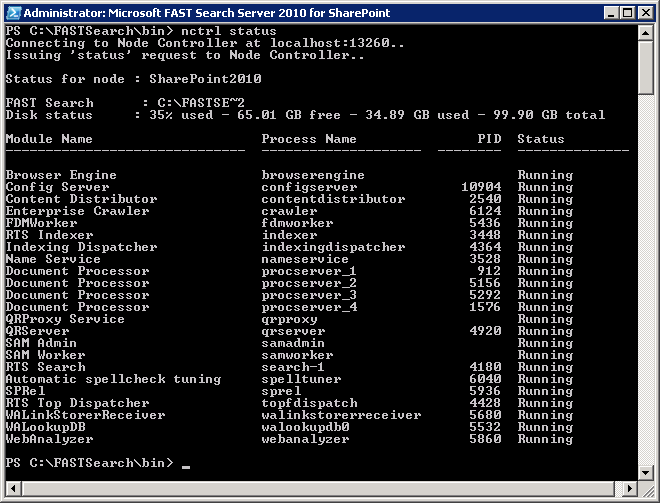Click the 'QRProxy Service' module name

pos(65,319)
